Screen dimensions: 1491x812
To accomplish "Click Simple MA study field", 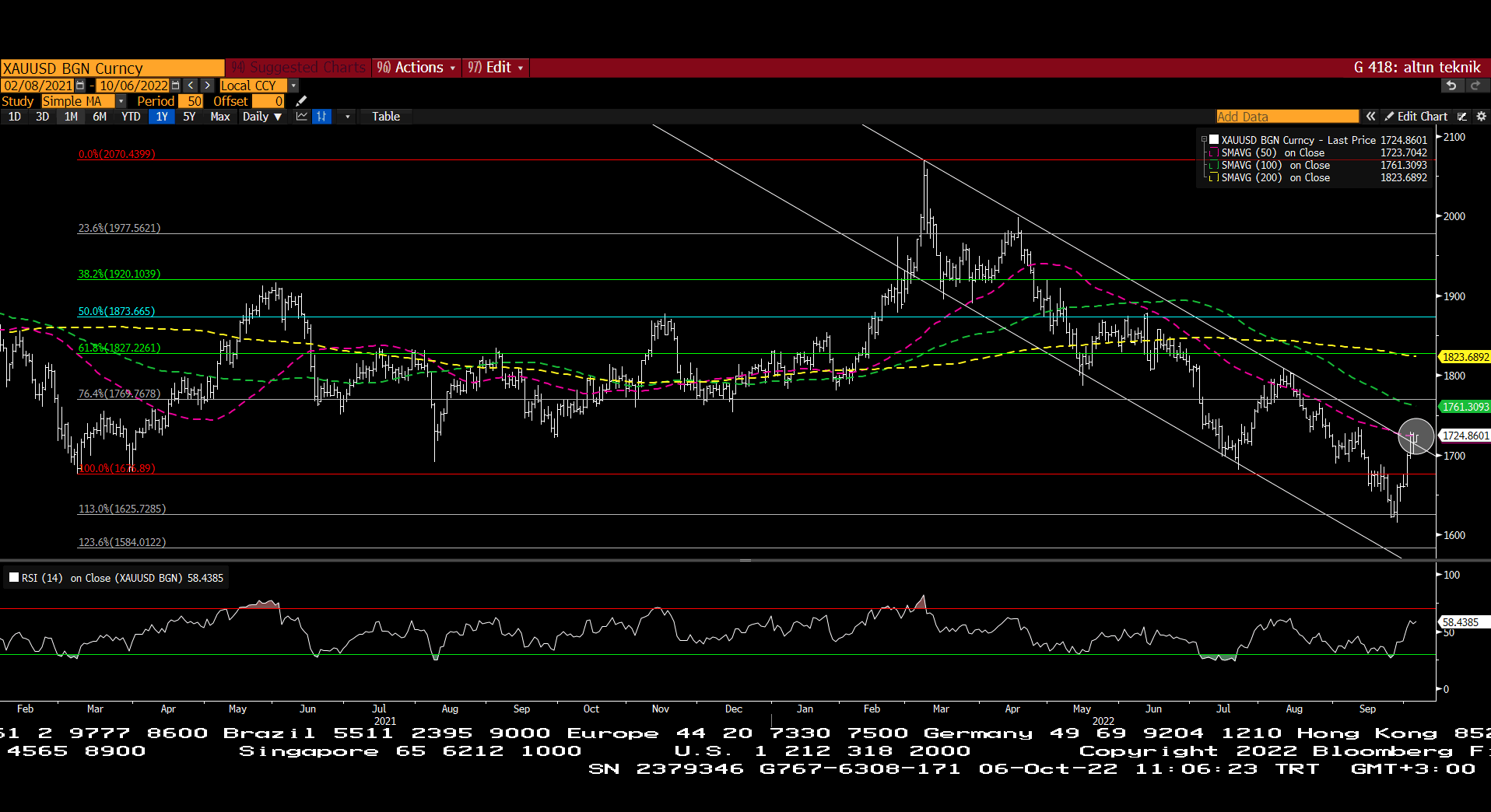I will [78, 101].
